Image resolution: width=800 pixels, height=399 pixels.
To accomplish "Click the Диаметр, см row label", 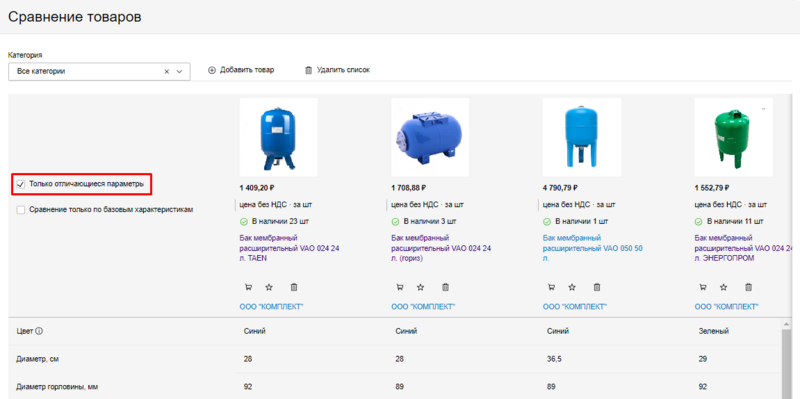I will coord(38,359).
